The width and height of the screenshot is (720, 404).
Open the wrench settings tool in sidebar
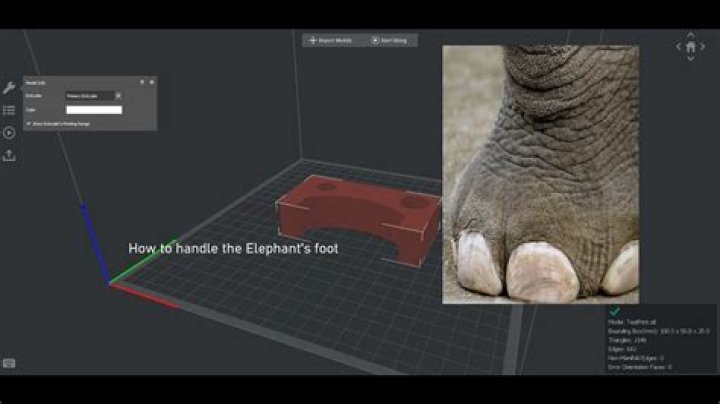coord(9,87)
